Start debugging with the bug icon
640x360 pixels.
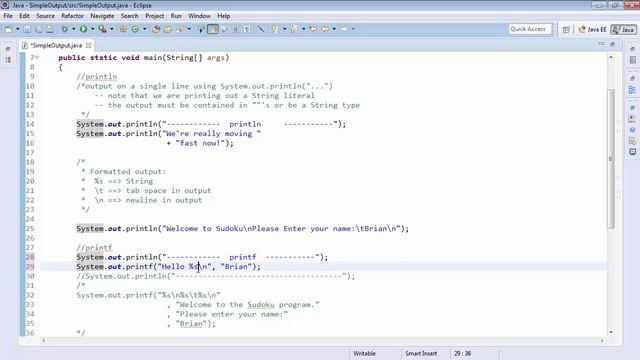pos(64,29)
